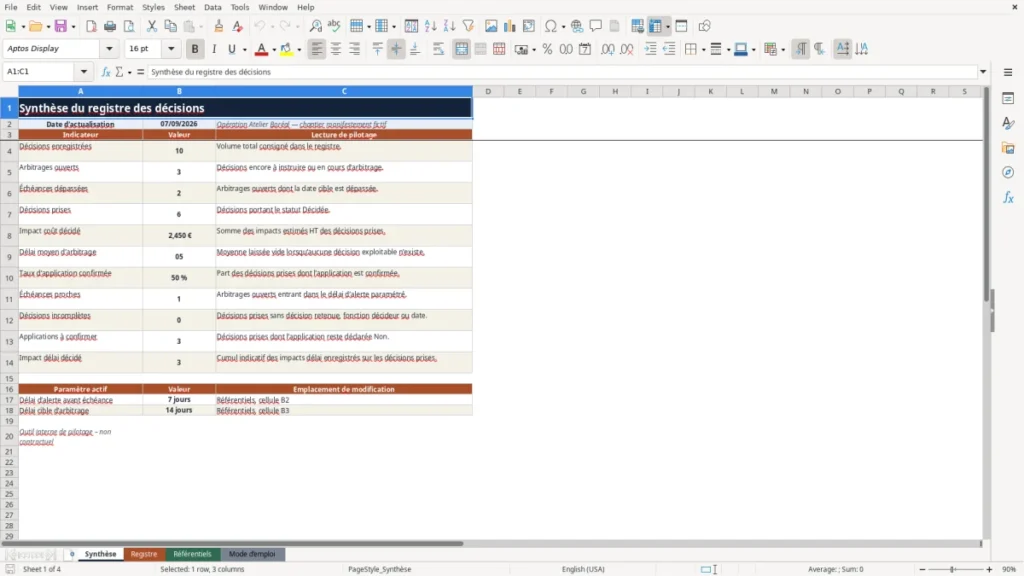Click the Print icon
Screen dimensions: 1024x576
coord(110,26)
